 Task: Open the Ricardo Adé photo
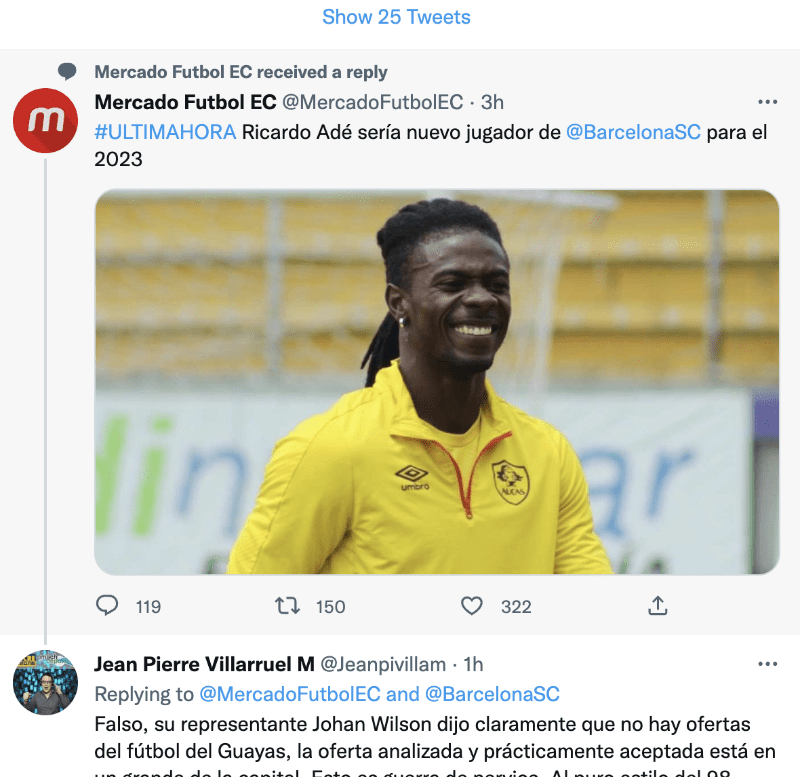pos(437,382)
